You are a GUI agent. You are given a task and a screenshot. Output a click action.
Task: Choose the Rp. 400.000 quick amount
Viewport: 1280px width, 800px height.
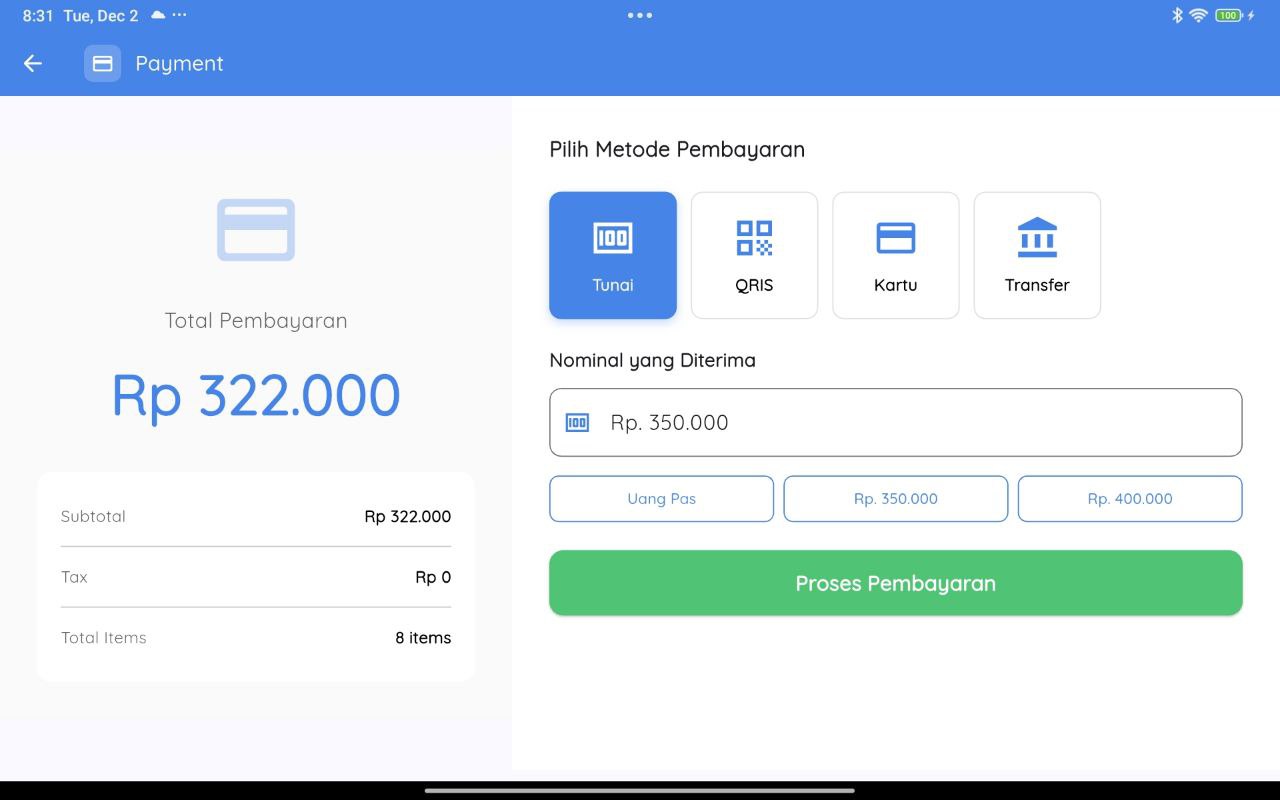point(1129,498)
